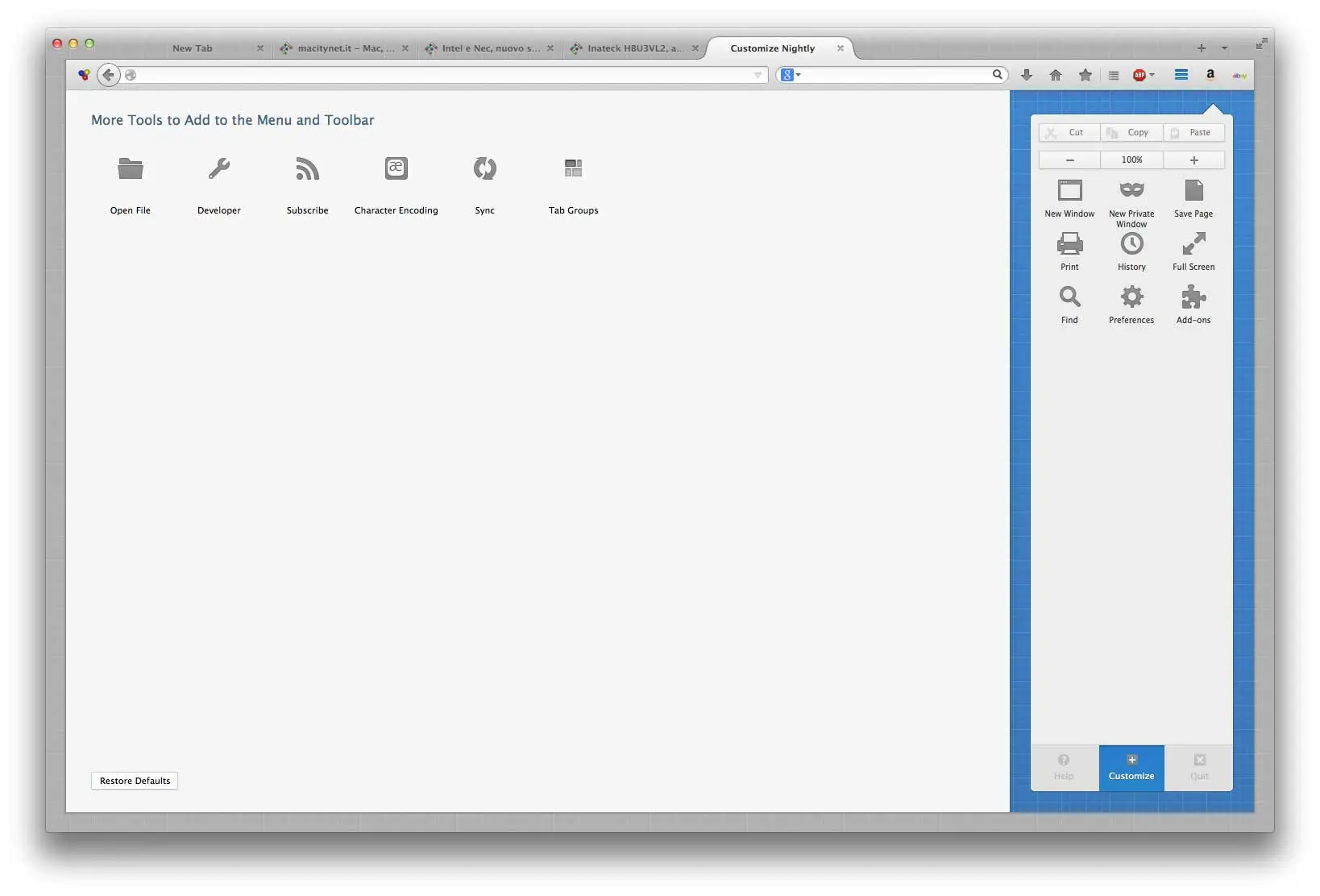Open the Preferences gear icon
This screenshot has width=1320, height=896.
coord(1131,297)
